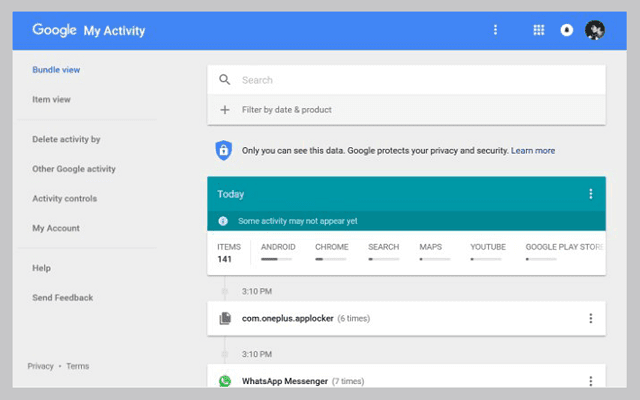Open the account profile avatar
This screenshot has width=640, height=400.
(594, 30)
